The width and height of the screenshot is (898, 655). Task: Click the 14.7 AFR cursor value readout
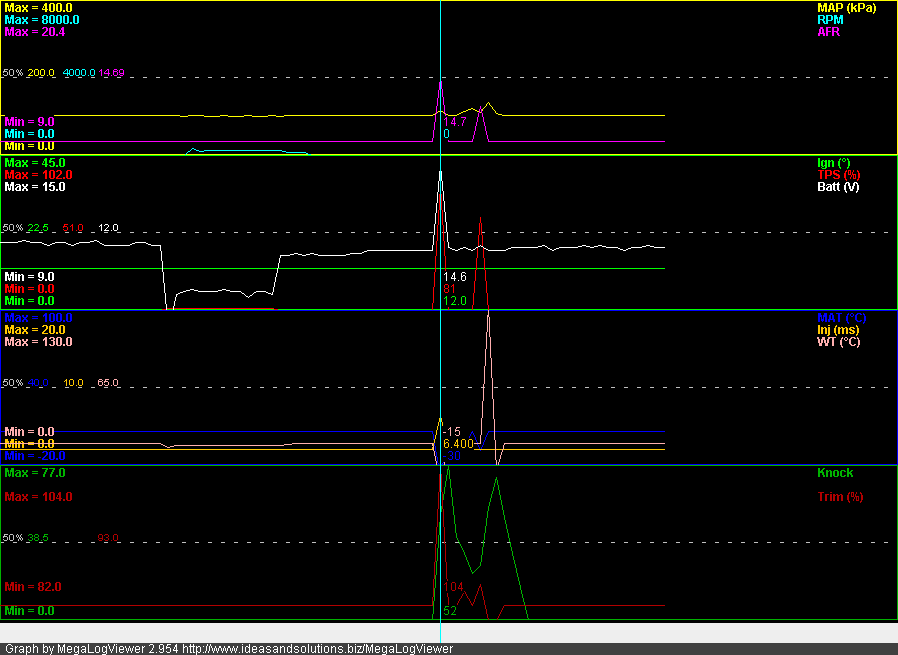click(455, 122)
